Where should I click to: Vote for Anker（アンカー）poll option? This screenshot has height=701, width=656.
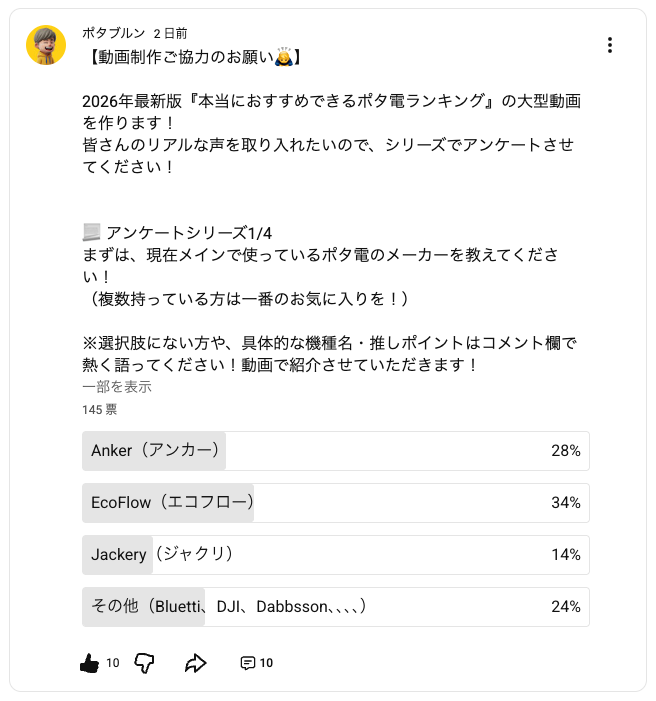(x=335, y=451)
